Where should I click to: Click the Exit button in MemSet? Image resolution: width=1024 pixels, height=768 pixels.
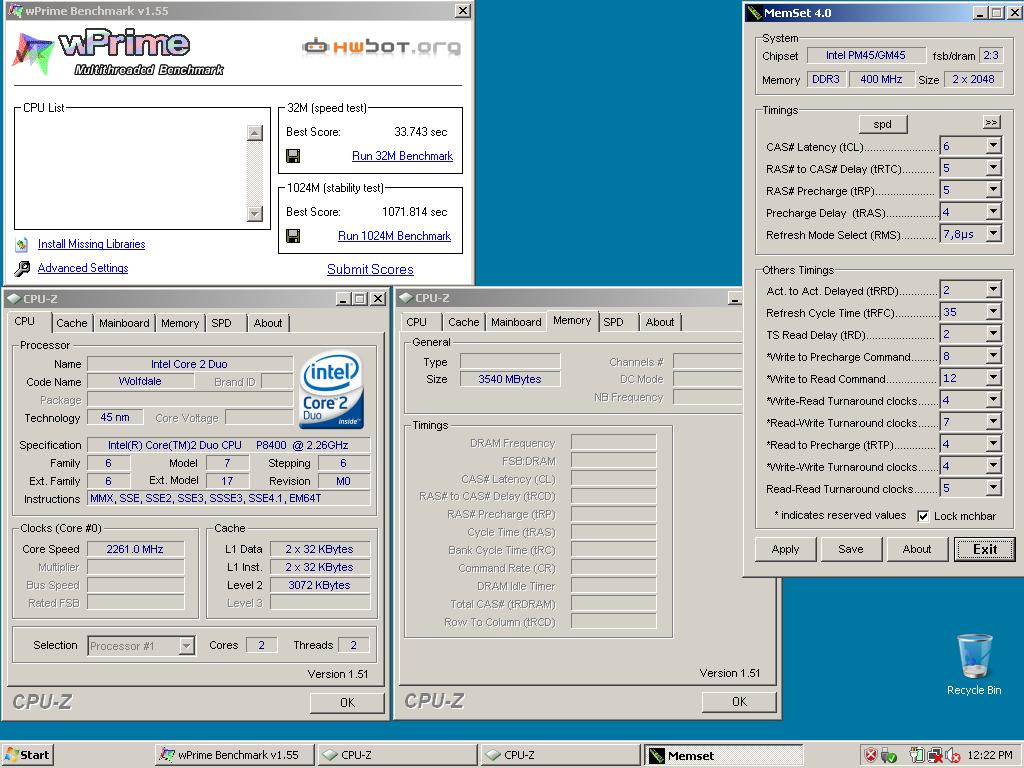pos(985,549)
